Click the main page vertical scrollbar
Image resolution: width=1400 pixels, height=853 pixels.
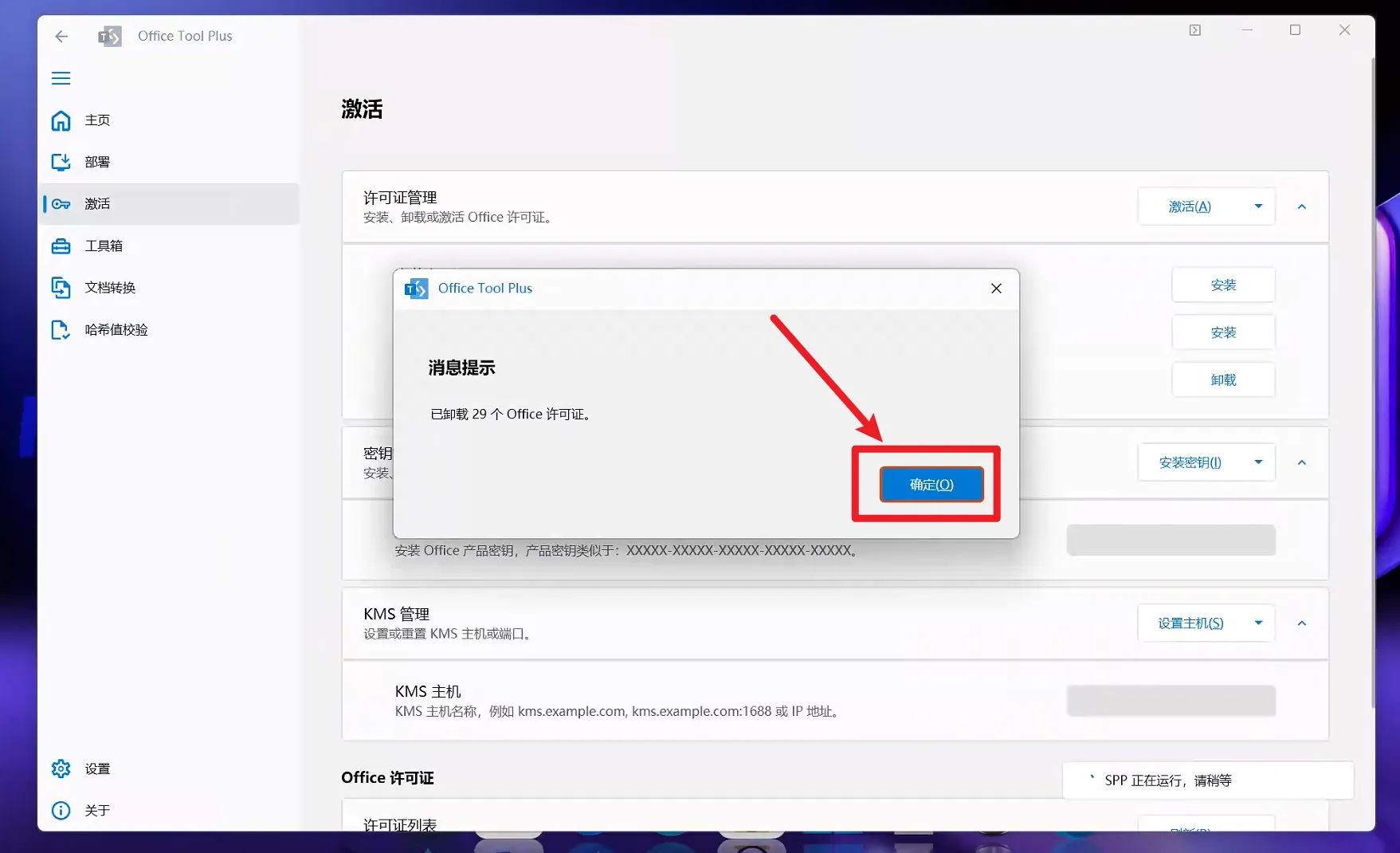pyautogui.click(x=1372, y=383)
